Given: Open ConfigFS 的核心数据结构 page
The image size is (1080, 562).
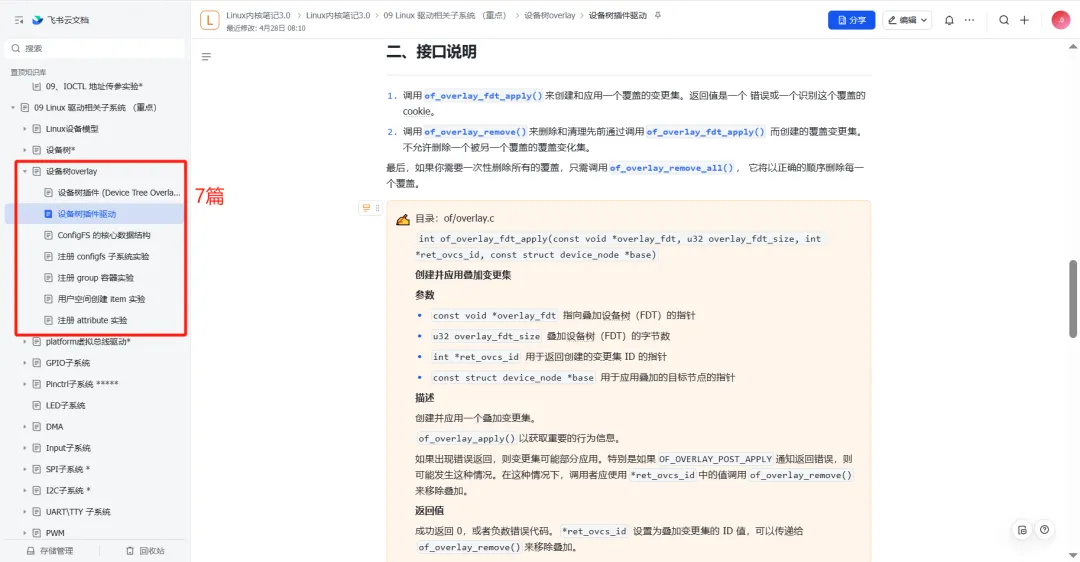Looking at the screenshot, I should [x=103, y=236].
